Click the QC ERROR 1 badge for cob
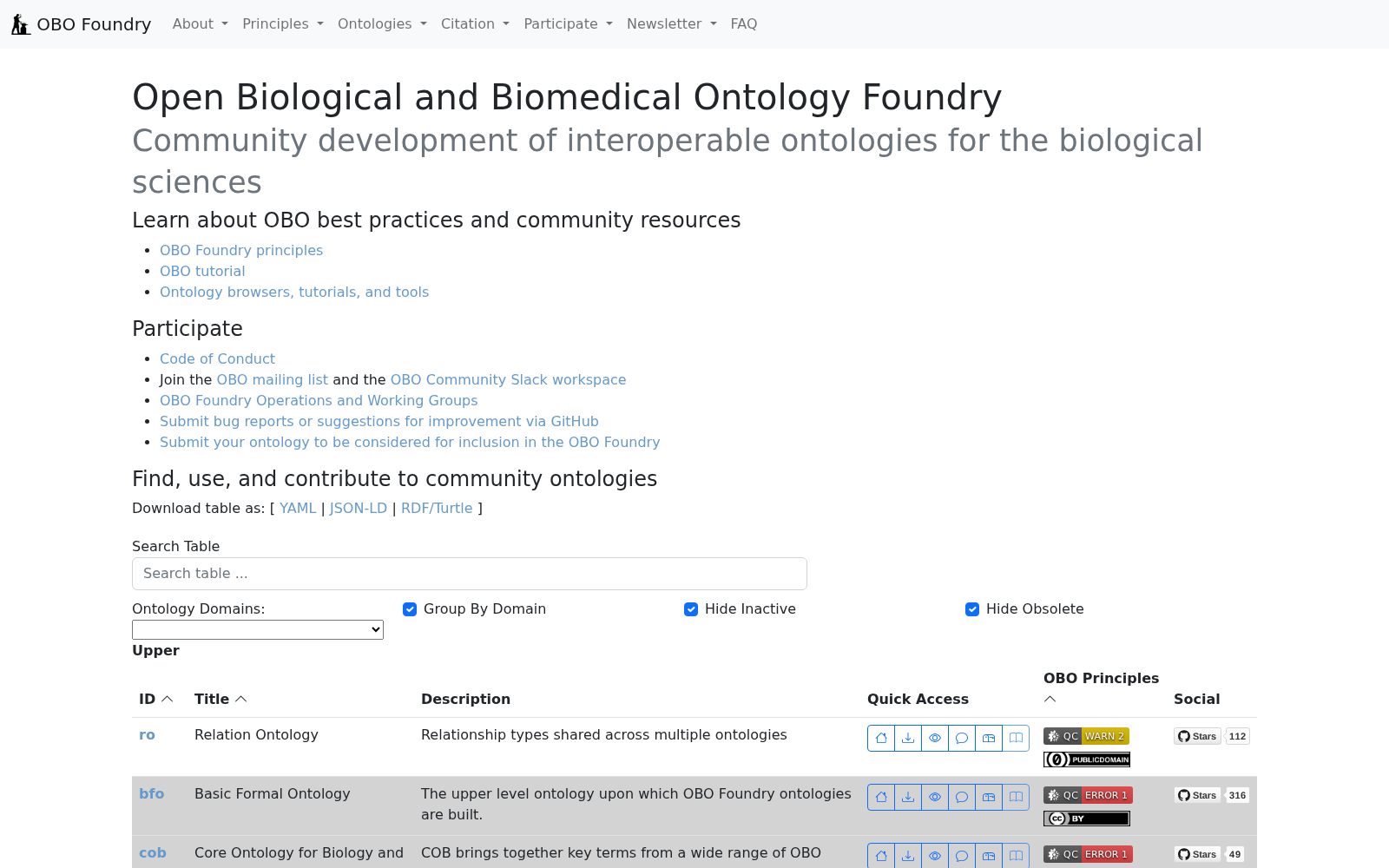The image size is (1389, 868). point(1088,854)
